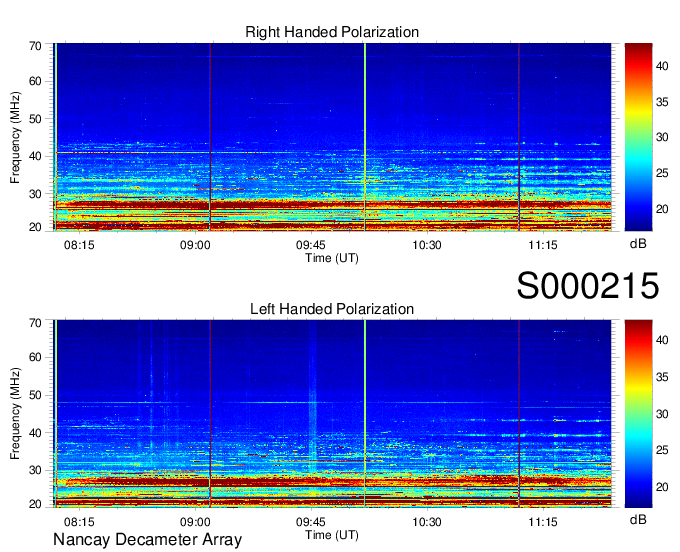Click the 'Nancay Decameter Array' caption

pos(147,540)
